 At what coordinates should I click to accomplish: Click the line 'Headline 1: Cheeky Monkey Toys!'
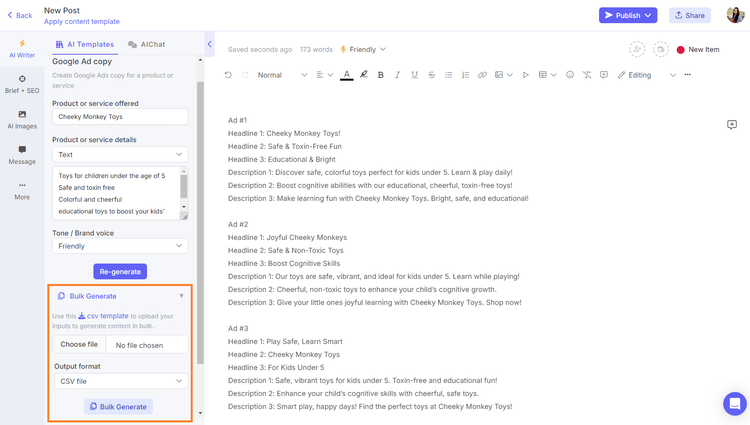tap(284, 133)
